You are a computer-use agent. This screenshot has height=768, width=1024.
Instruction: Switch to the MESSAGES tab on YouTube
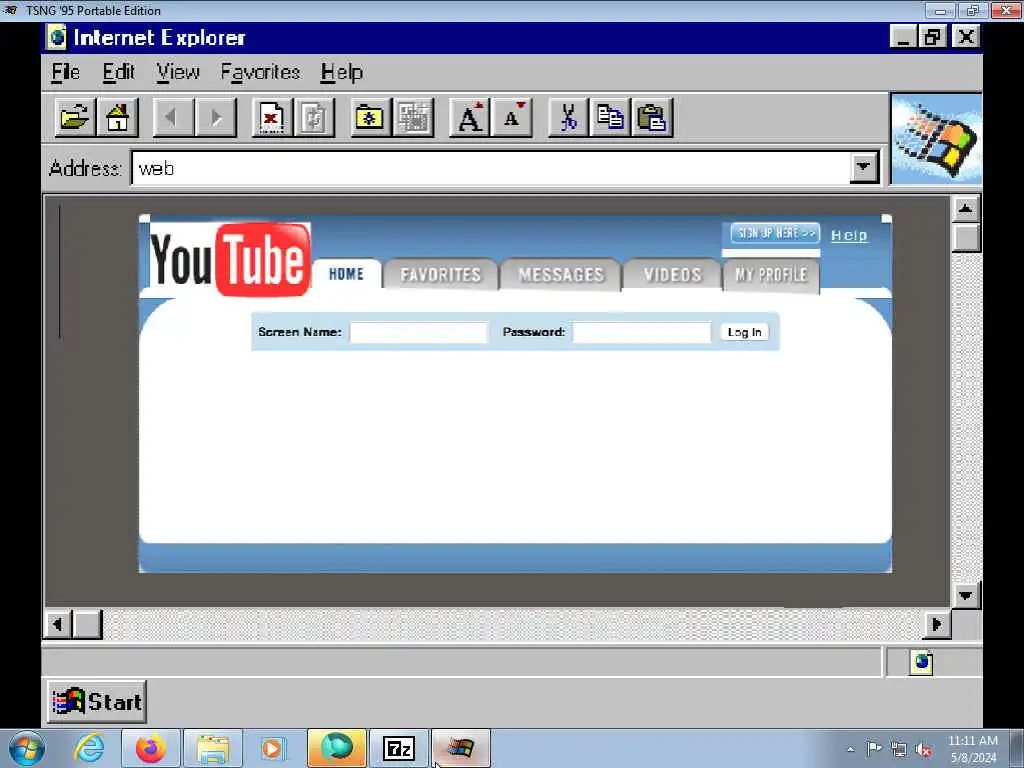(x=561, y=274)
